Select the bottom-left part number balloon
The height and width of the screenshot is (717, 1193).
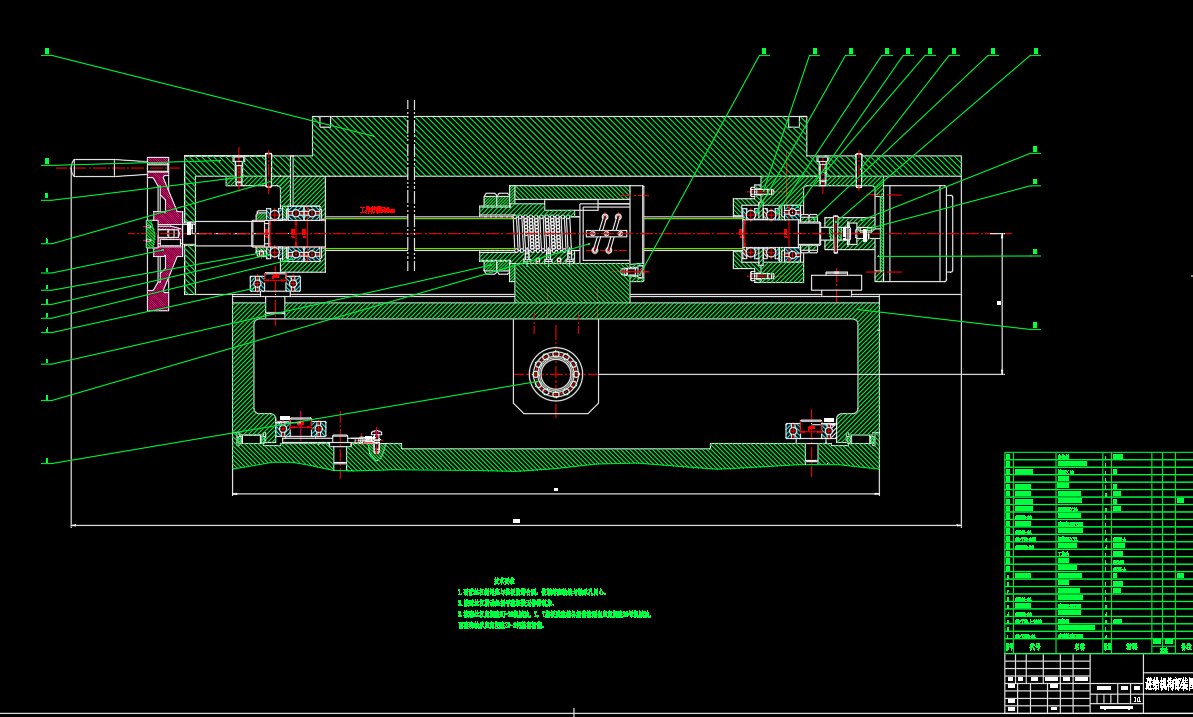click(46, 462)
